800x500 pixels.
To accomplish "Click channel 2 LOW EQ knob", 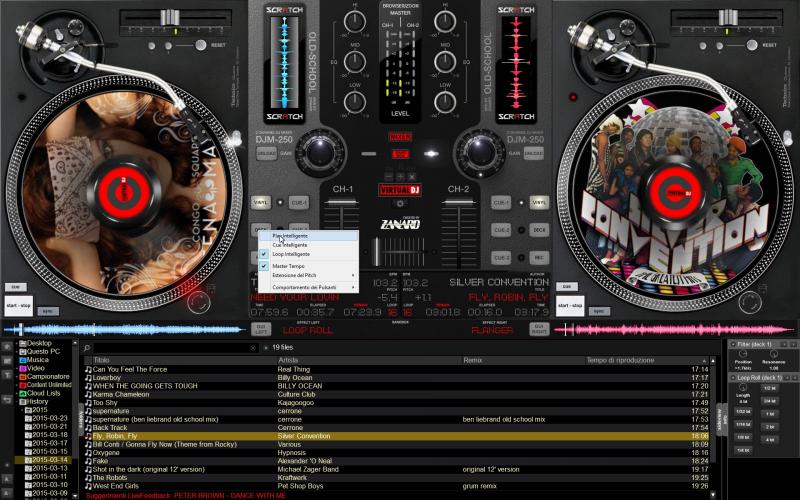I will tap(445, 102).
